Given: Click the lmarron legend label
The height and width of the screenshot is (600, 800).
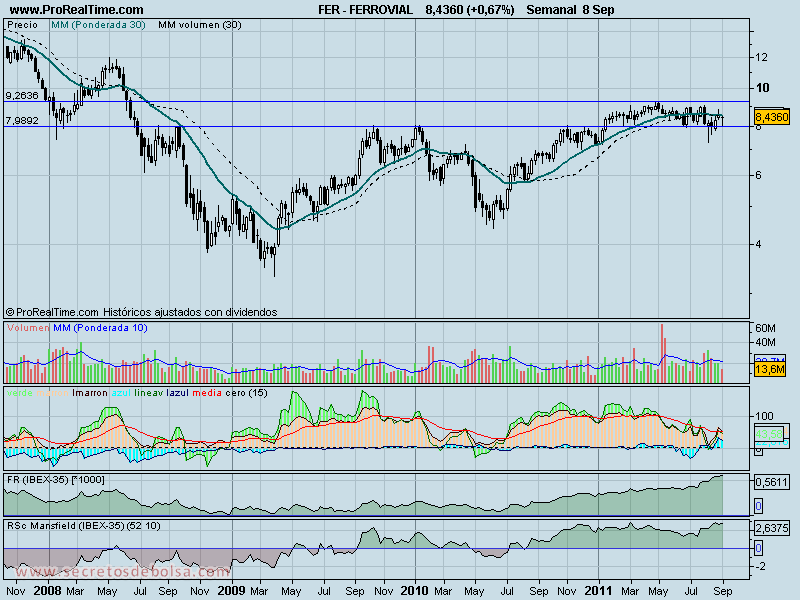Looking at the screenshot, I should coord(90,393).
